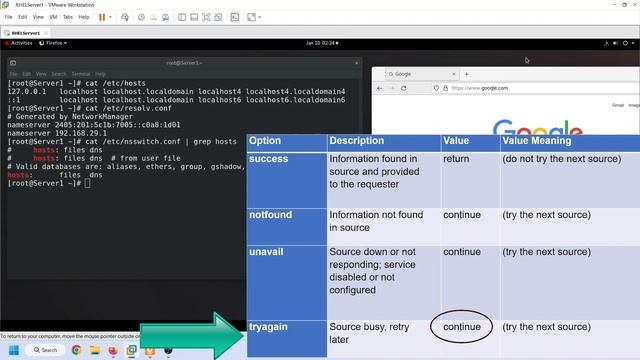Click '# Generated by NetworkManager' terminal line
The width and height of the screenshot is (640, 360).
(x=70, y=116)
